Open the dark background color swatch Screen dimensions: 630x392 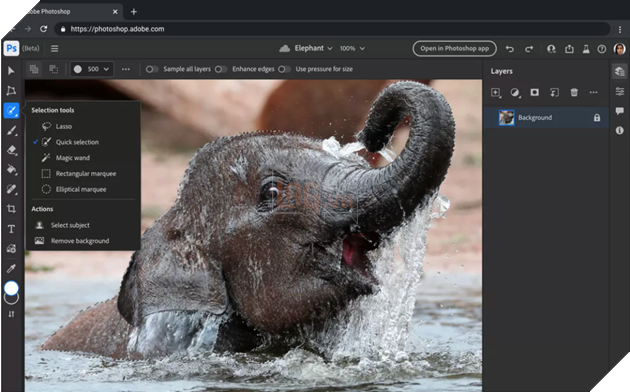[11, 299]
